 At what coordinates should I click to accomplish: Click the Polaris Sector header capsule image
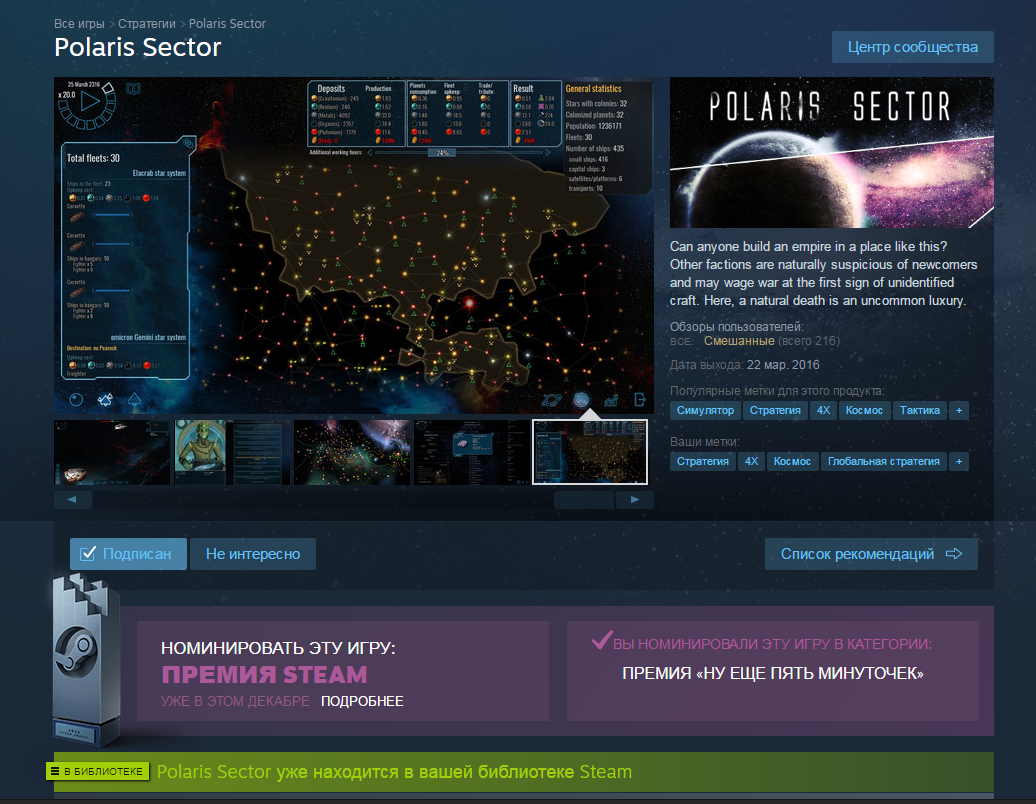832,153
